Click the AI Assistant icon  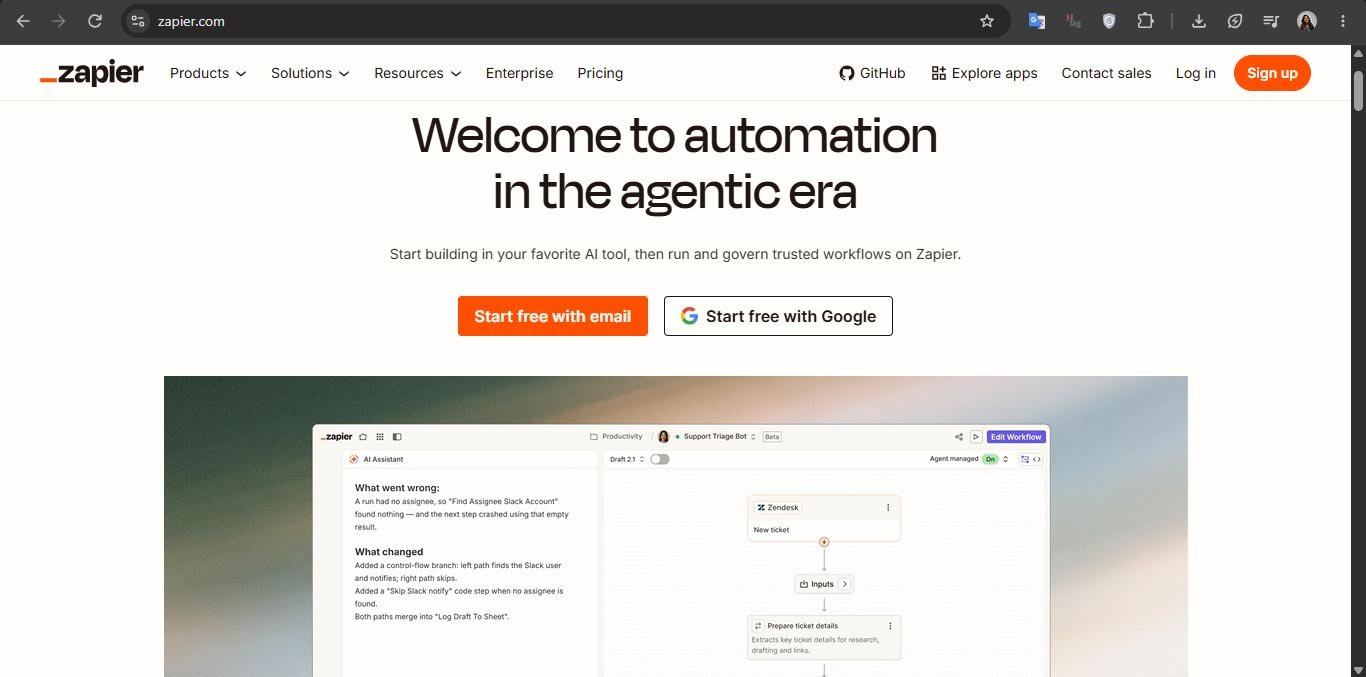click(354, 459)
